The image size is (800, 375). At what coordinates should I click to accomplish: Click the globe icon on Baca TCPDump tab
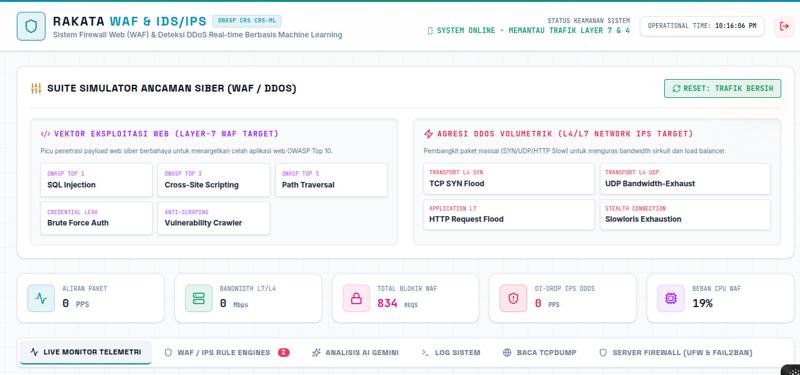coord(507,353)
